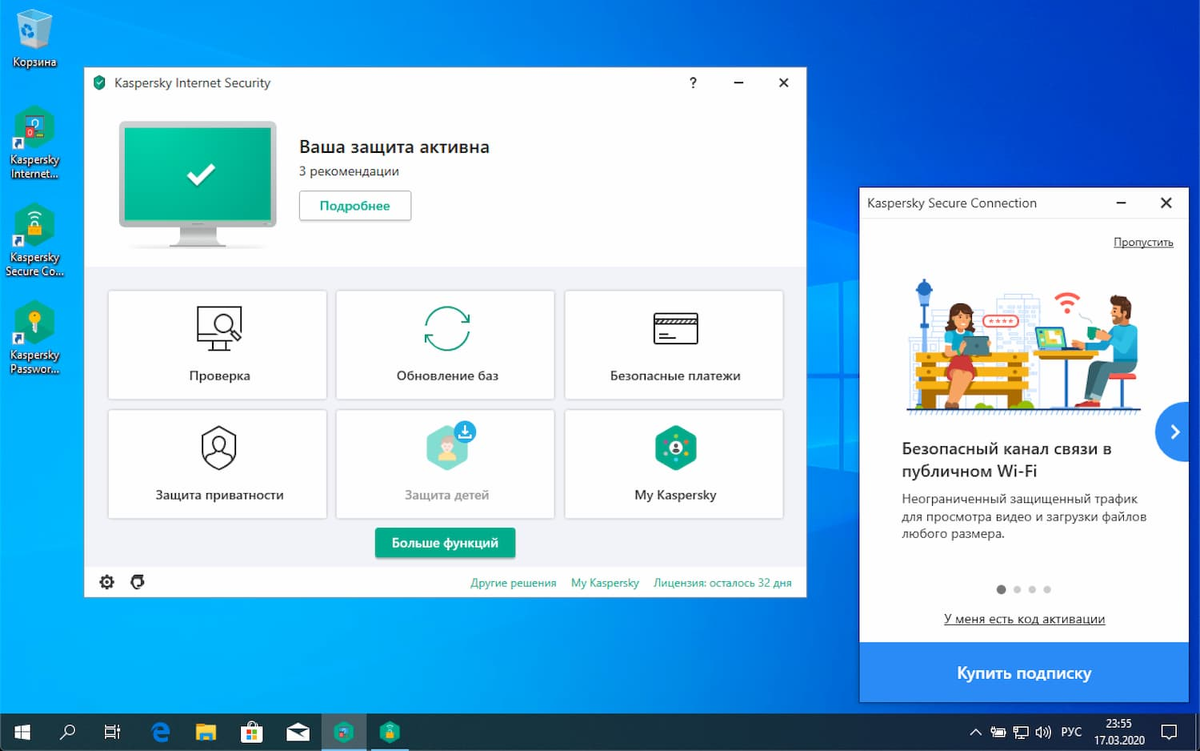Open the Проверка scan tile

217,345
